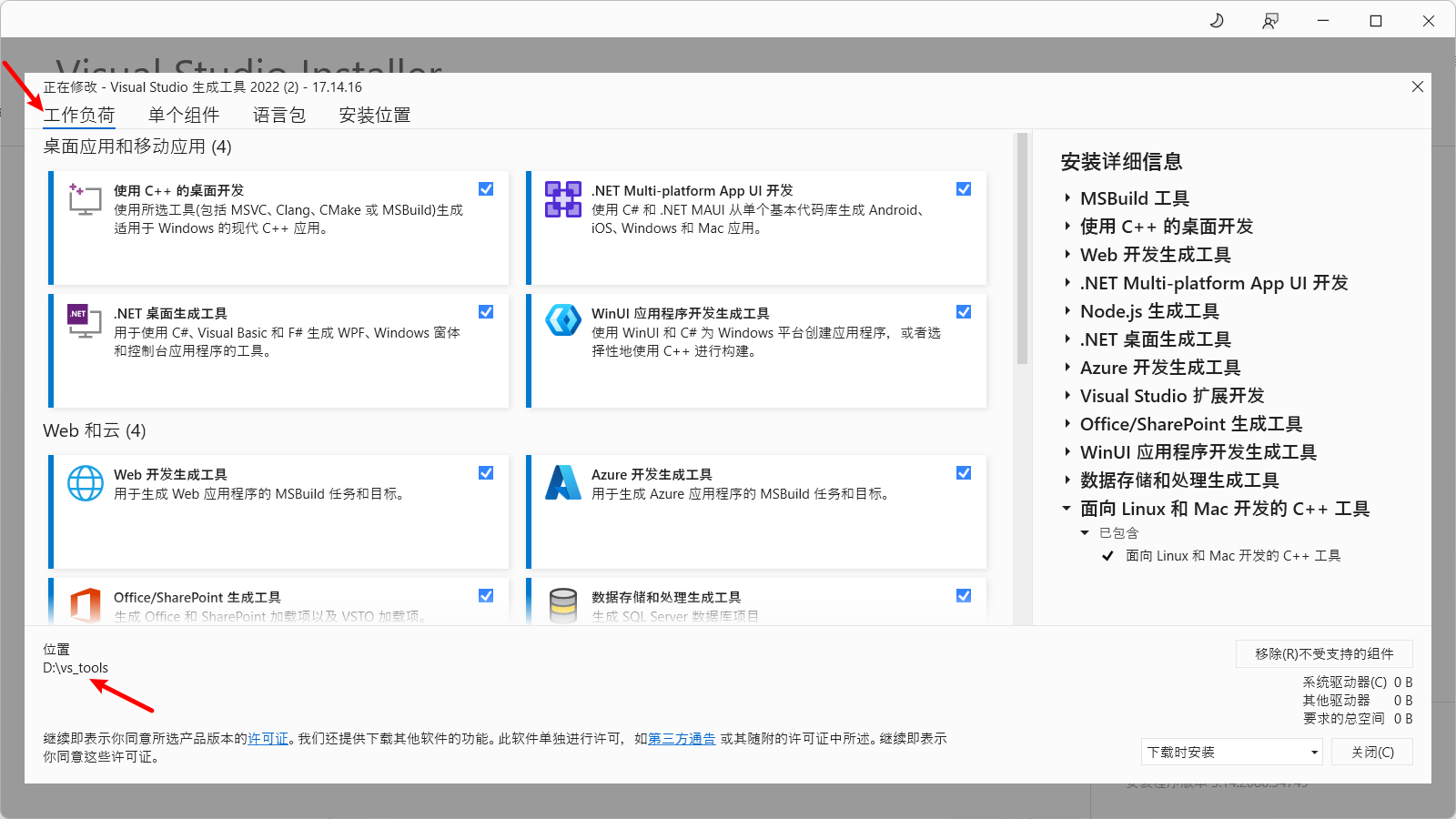1456x819 pixels.
Task: Collapse 面向 Linux 和 Mac 开发的 C++ 工具
Action: point(1067,509)
